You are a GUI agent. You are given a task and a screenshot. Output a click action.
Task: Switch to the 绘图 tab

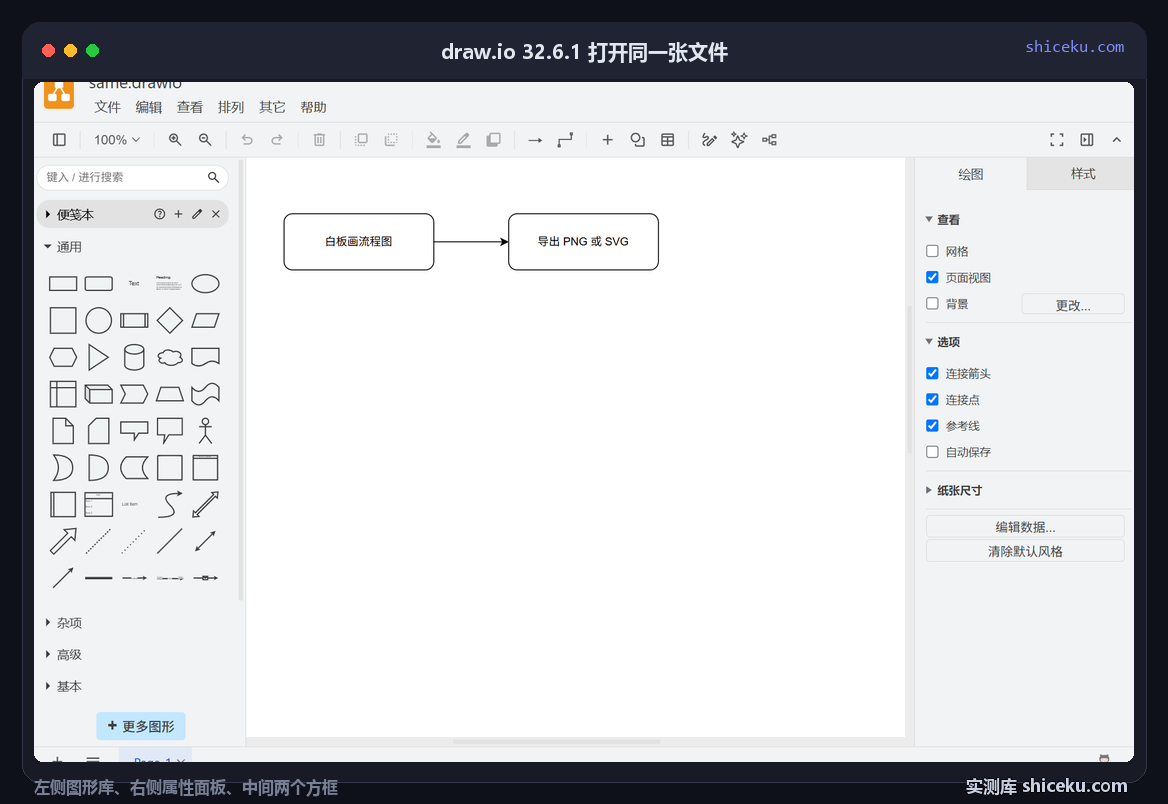(x=971, y=174)
